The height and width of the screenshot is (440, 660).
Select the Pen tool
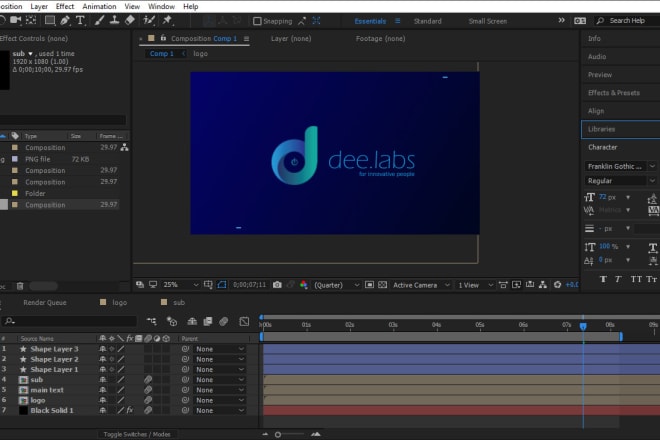(x=64, y=20)
